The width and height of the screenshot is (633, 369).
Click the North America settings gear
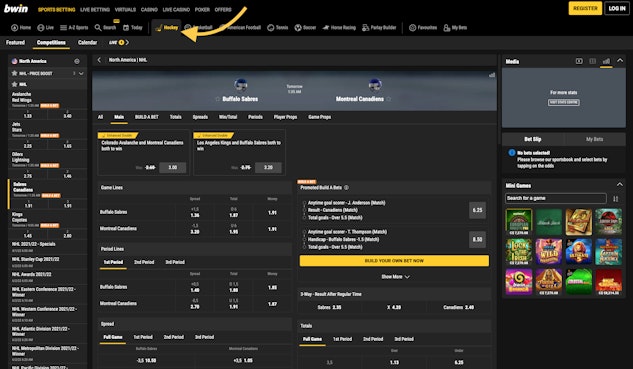point(77,61)
